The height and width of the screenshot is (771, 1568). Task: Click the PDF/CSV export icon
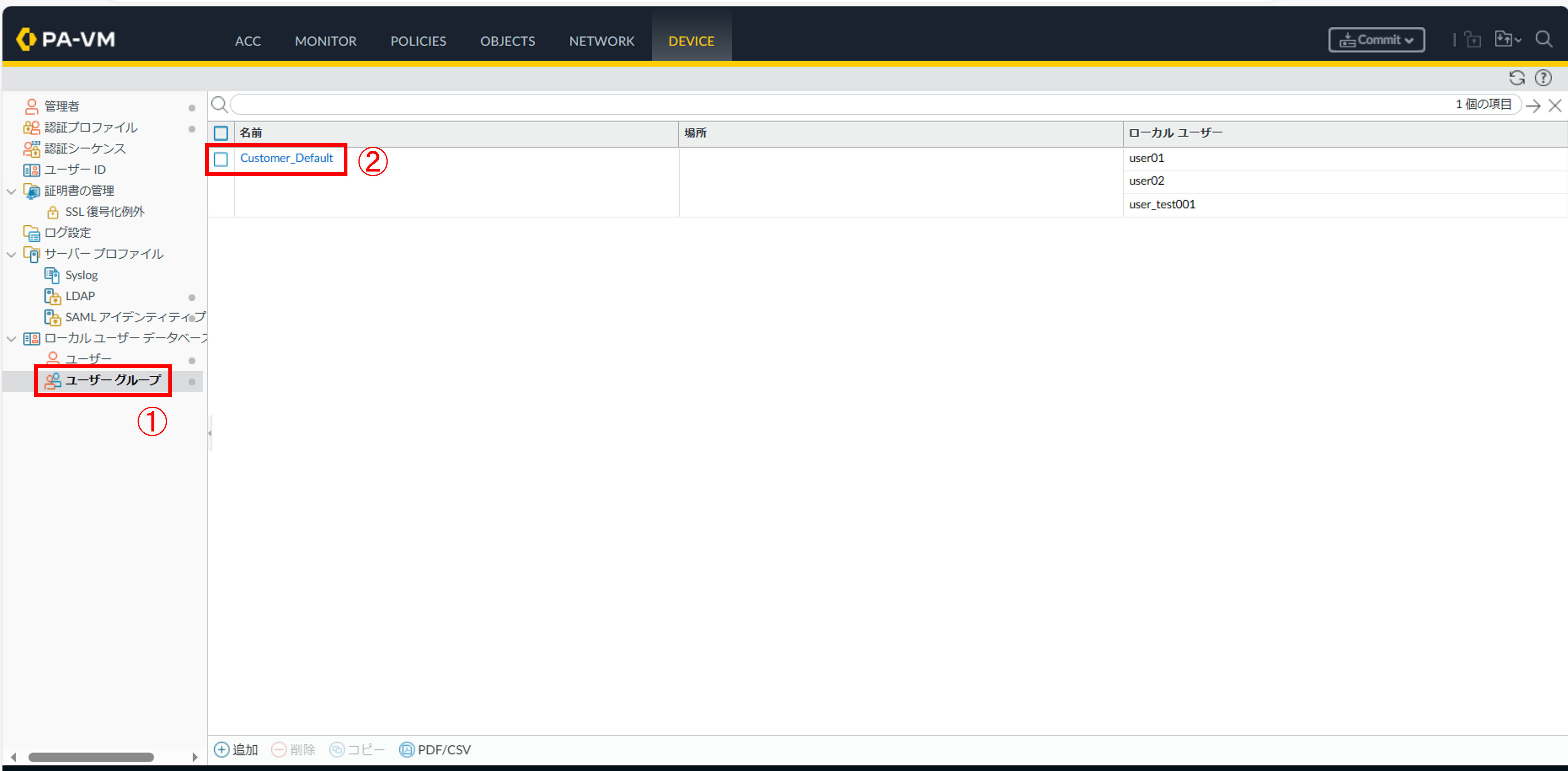coord(406,749)
